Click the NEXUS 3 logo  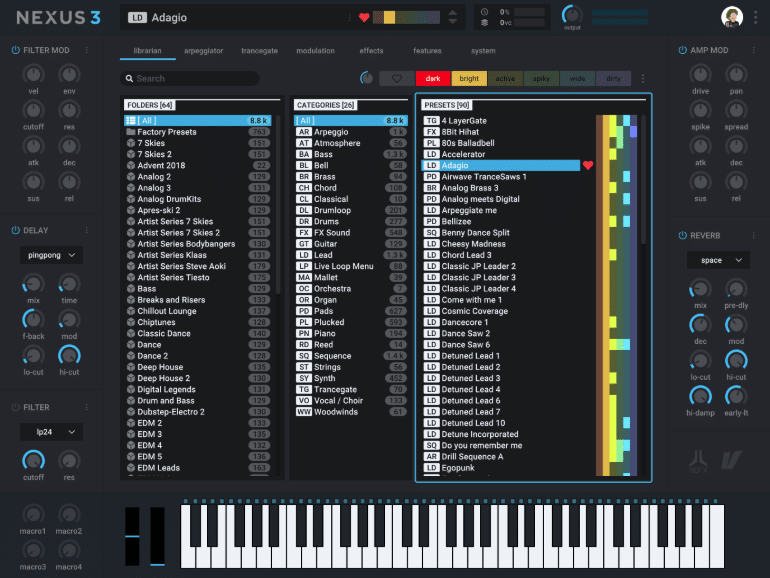[58, 18]
